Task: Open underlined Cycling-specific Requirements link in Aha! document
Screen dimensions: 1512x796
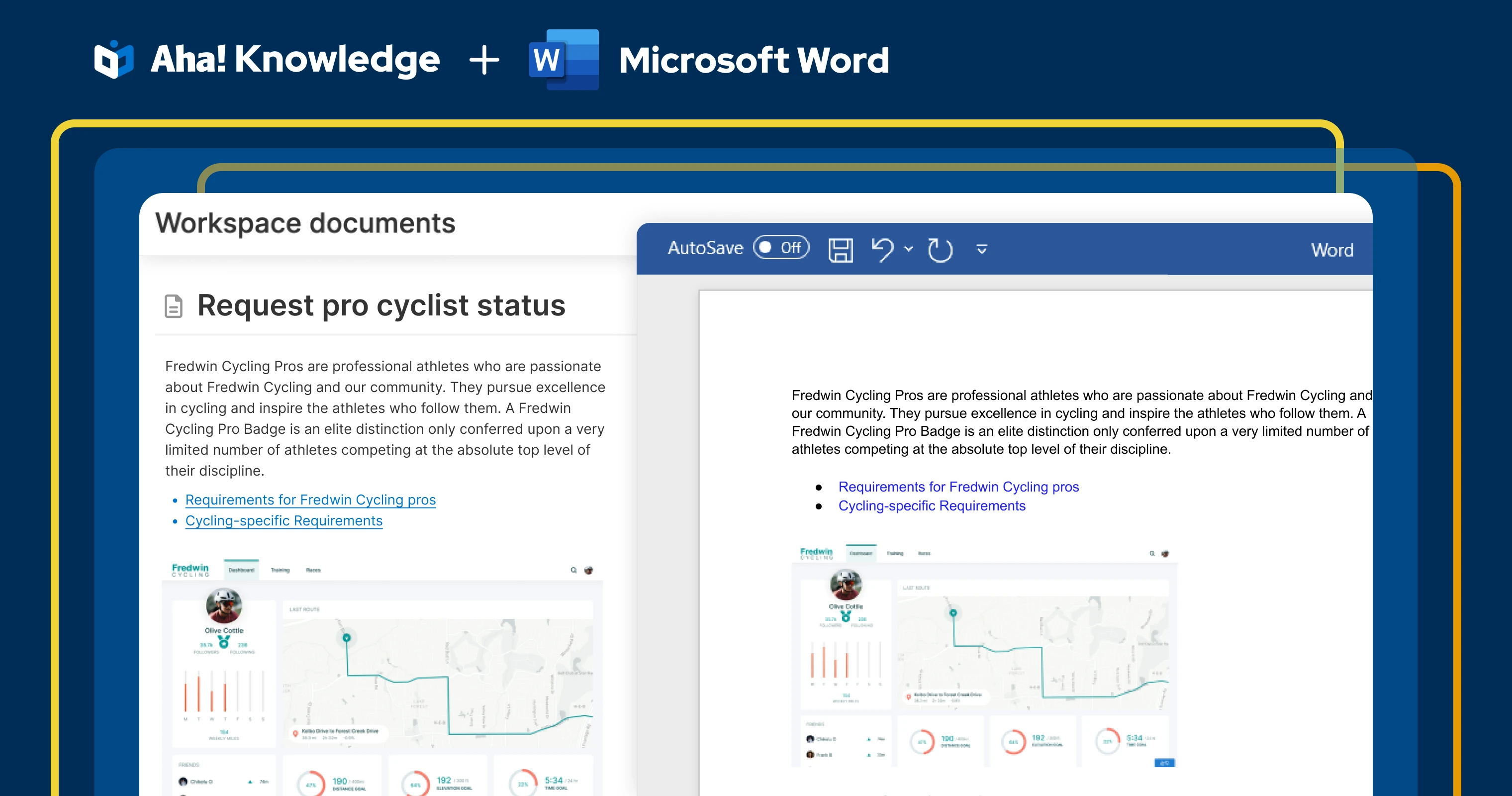Action: coord(283,521)
